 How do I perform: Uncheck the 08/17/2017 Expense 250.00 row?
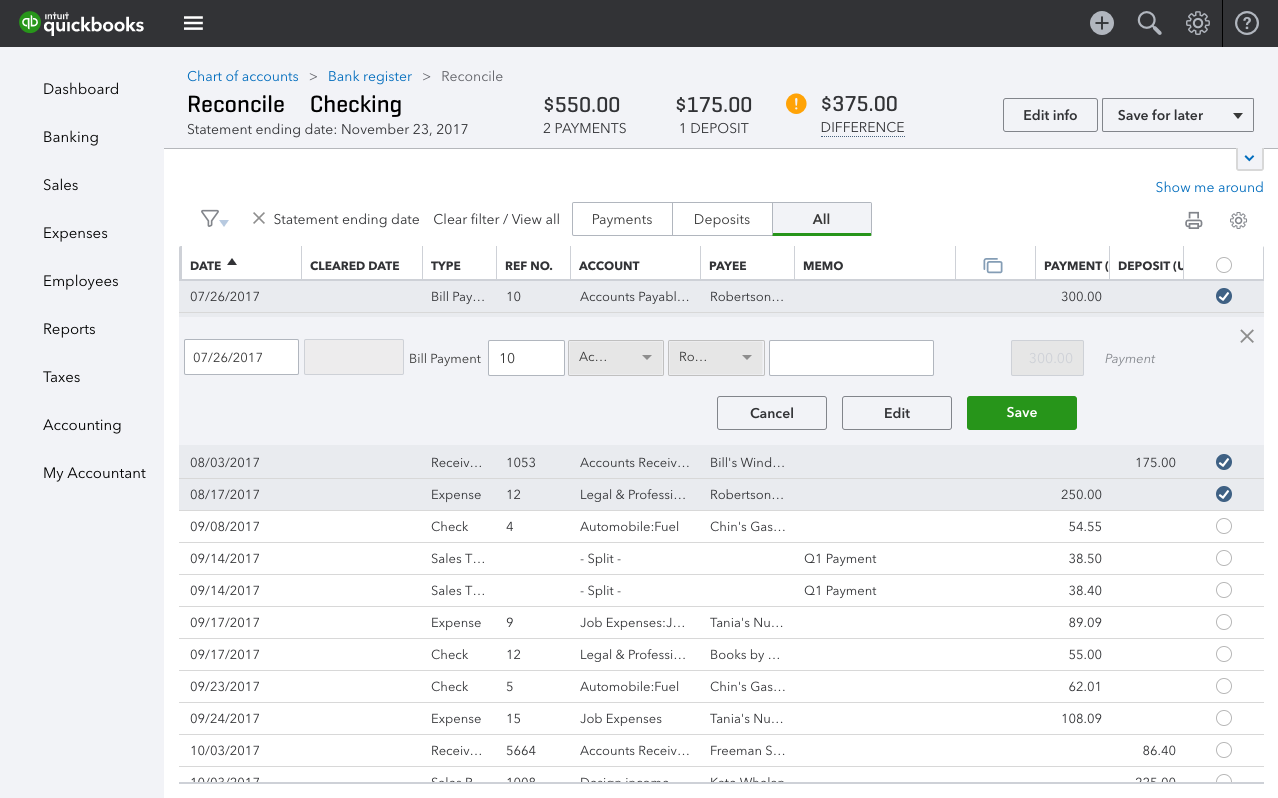[x=1224, y=494]
